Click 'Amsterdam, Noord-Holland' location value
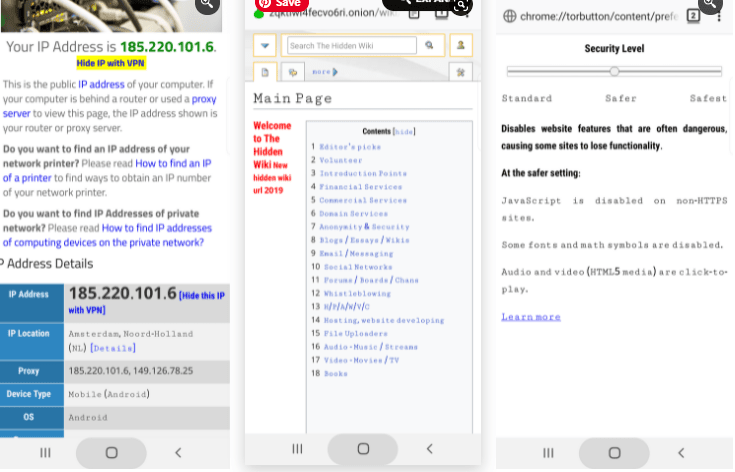735x472 pixels. (x=131, y=334)
